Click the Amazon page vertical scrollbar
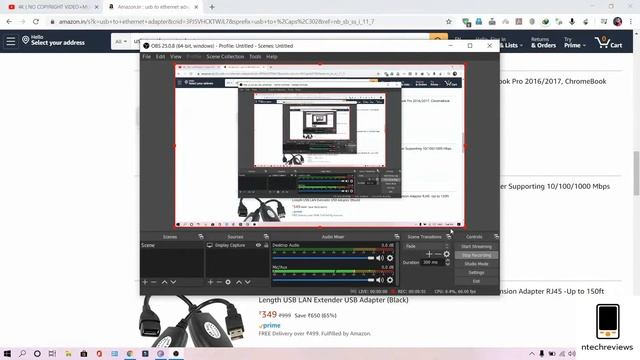This screenshot has height=360, width=640. (x=636, y=173)
